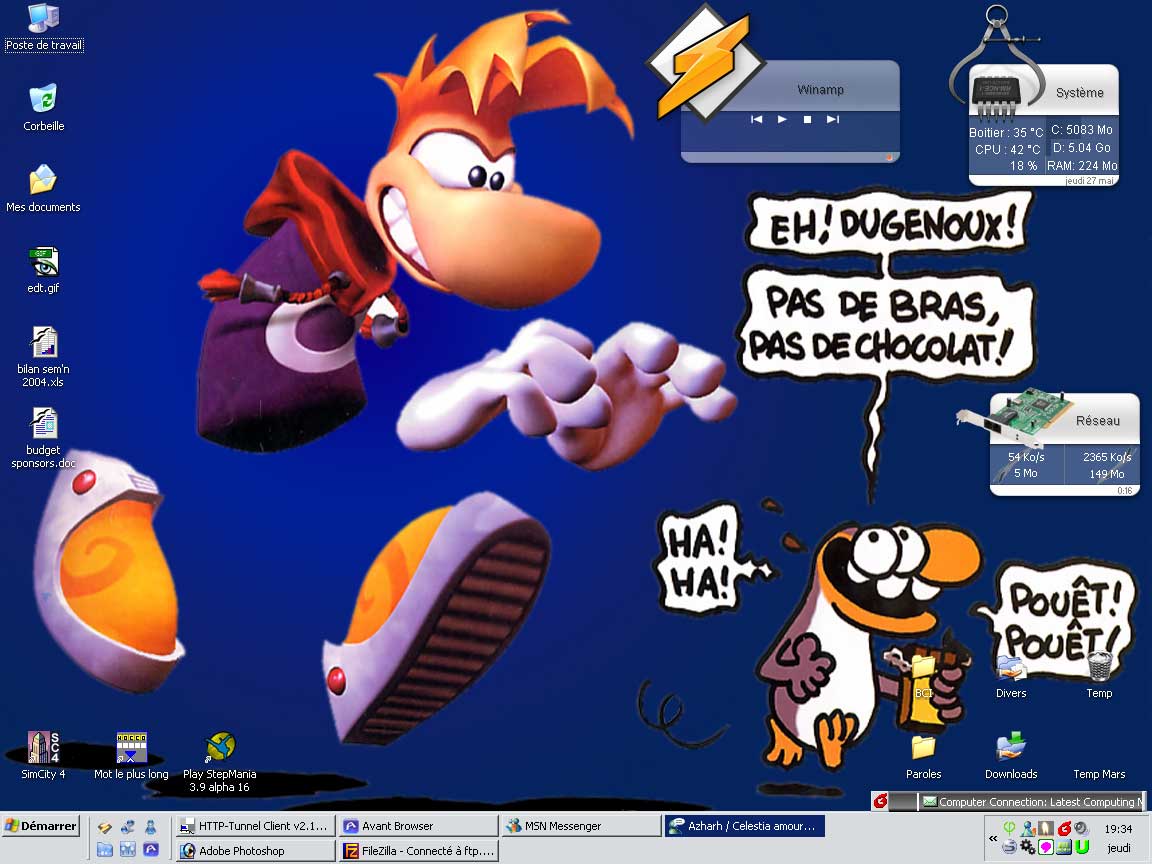The width and height of the screenshot is (1152, 864).
Task: Expand hidden system tray icons
Action: tap(993, 838)
